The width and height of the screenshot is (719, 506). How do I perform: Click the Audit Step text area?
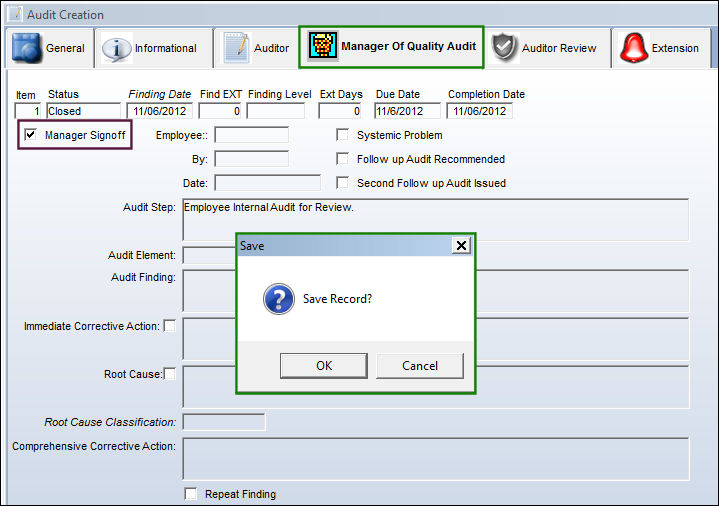point(436,219)
